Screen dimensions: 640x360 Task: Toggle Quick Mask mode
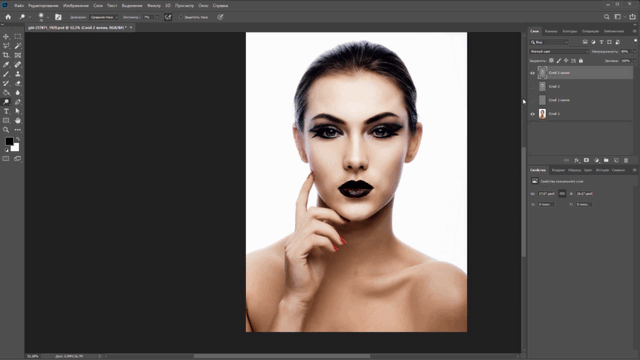(x=6, y=159)
